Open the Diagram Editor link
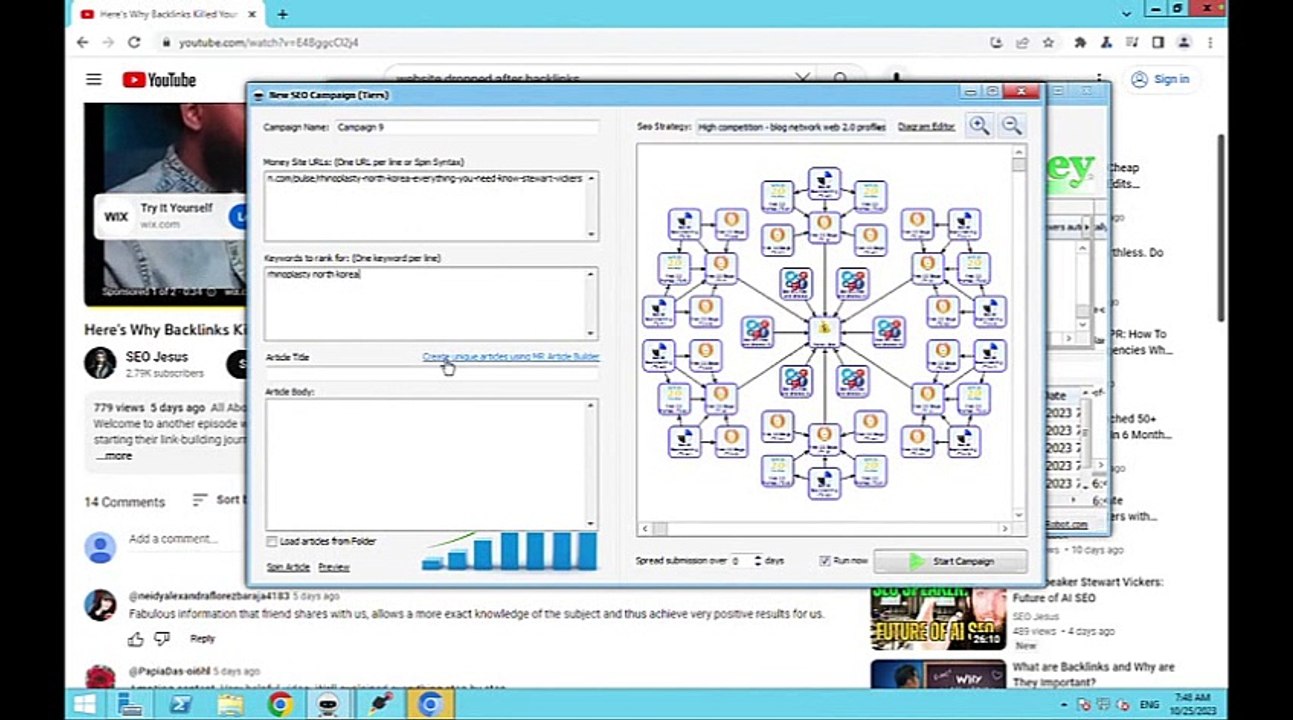The height and width of the screenshot is (720, 1293). (926, 127)
